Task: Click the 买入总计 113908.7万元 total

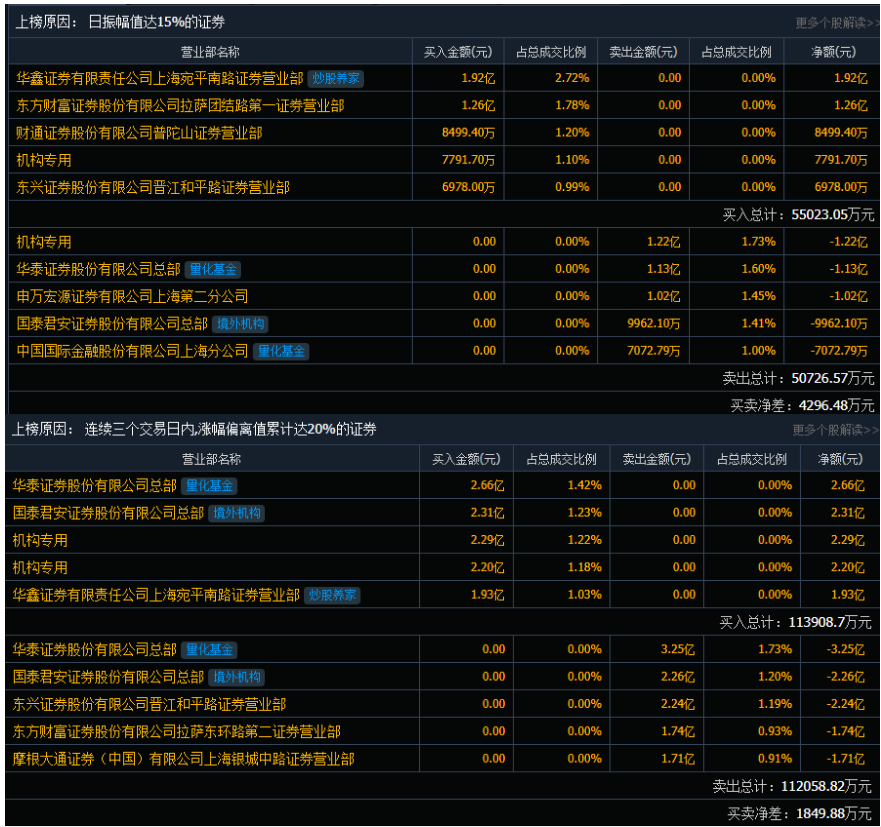Action: [796, 622]
